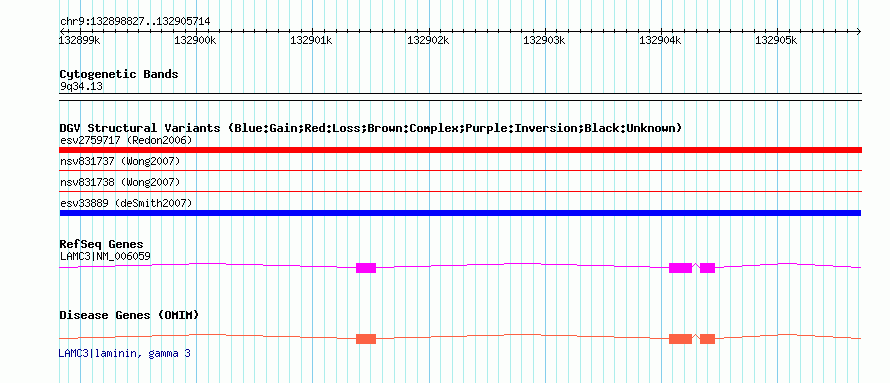890x383 pixels.
Task: Click the RefSeq Genes track title
Action: point(102,245)
